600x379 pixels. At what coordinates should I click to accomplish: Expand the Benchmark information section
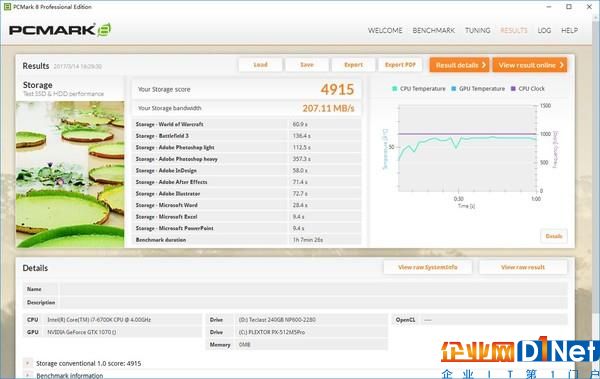[x=28, y=376]
